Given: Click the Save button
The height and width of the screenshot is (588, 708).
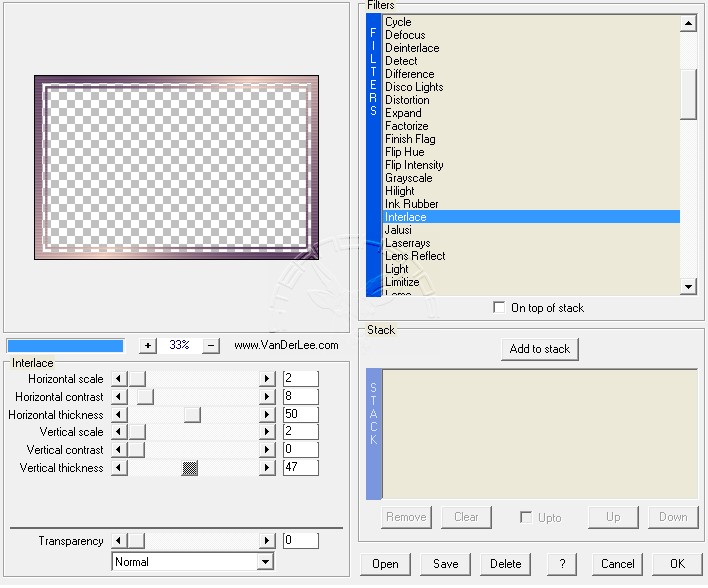Looking at the screenshot, I should click(x=445, y=564).
